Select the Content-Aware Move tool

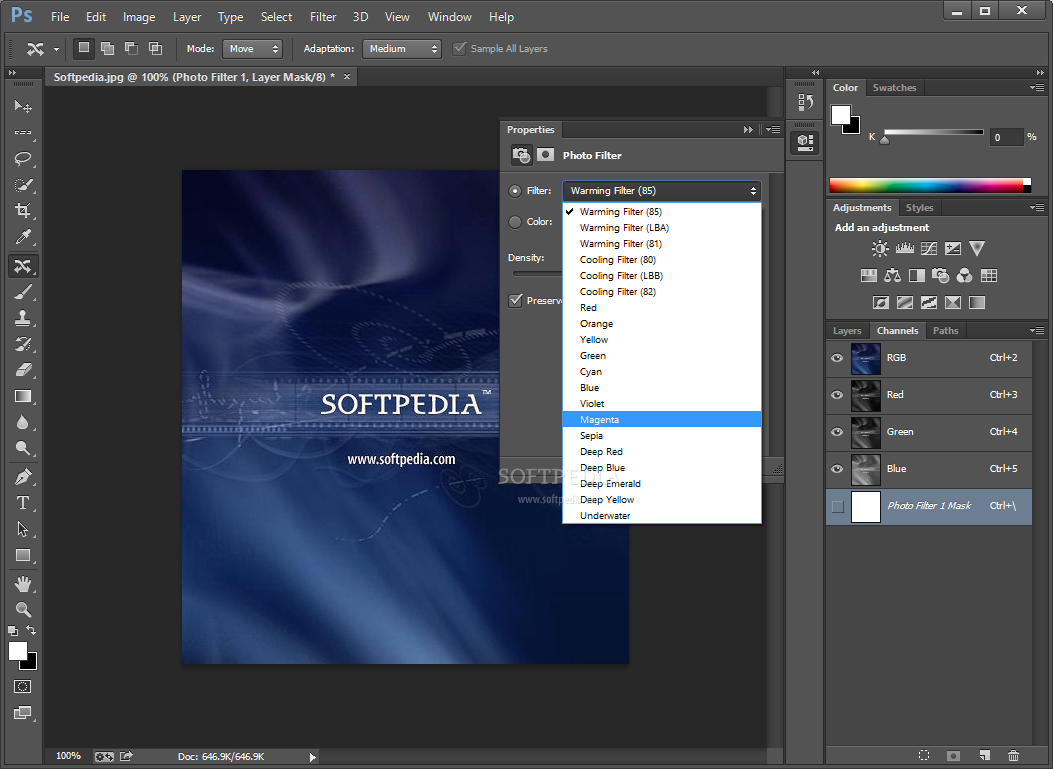(23, 266)
